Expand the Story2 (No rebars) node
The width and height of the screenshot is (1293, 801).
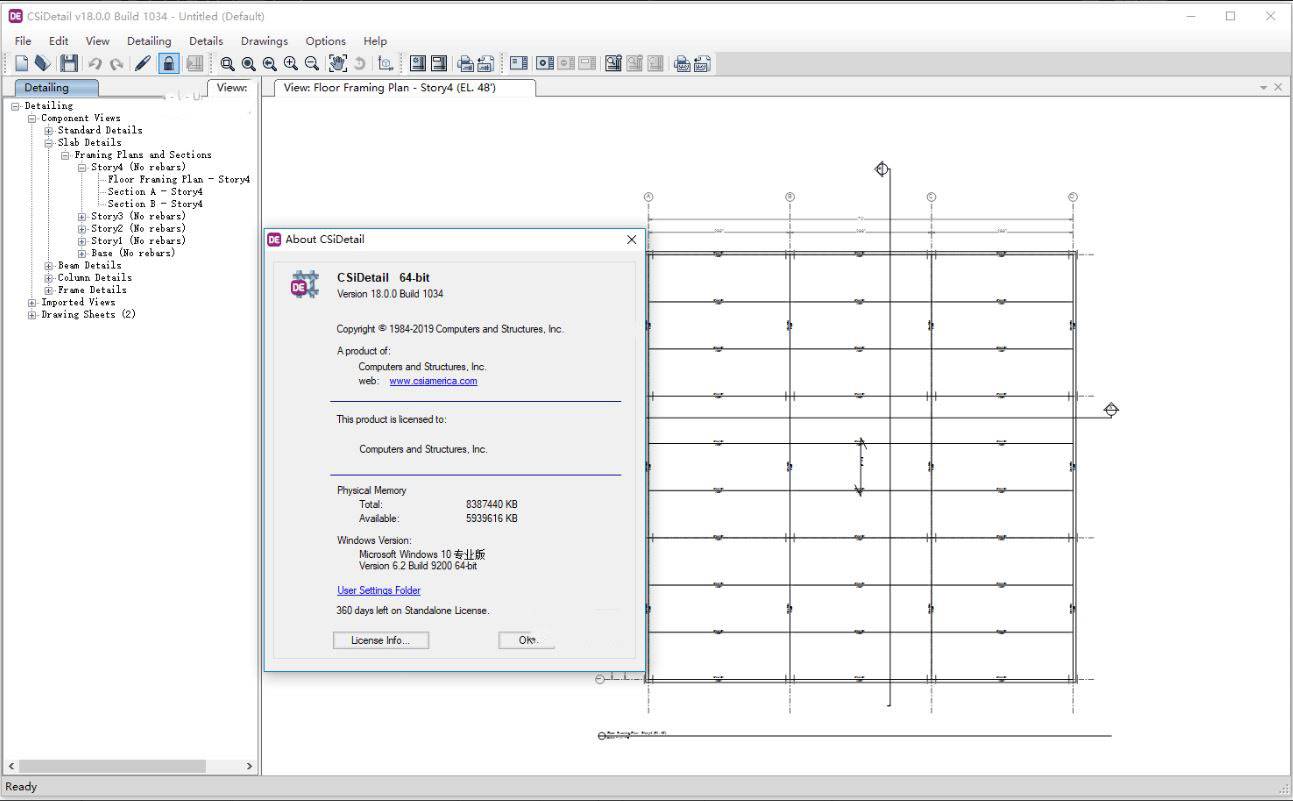click(82, 229)
